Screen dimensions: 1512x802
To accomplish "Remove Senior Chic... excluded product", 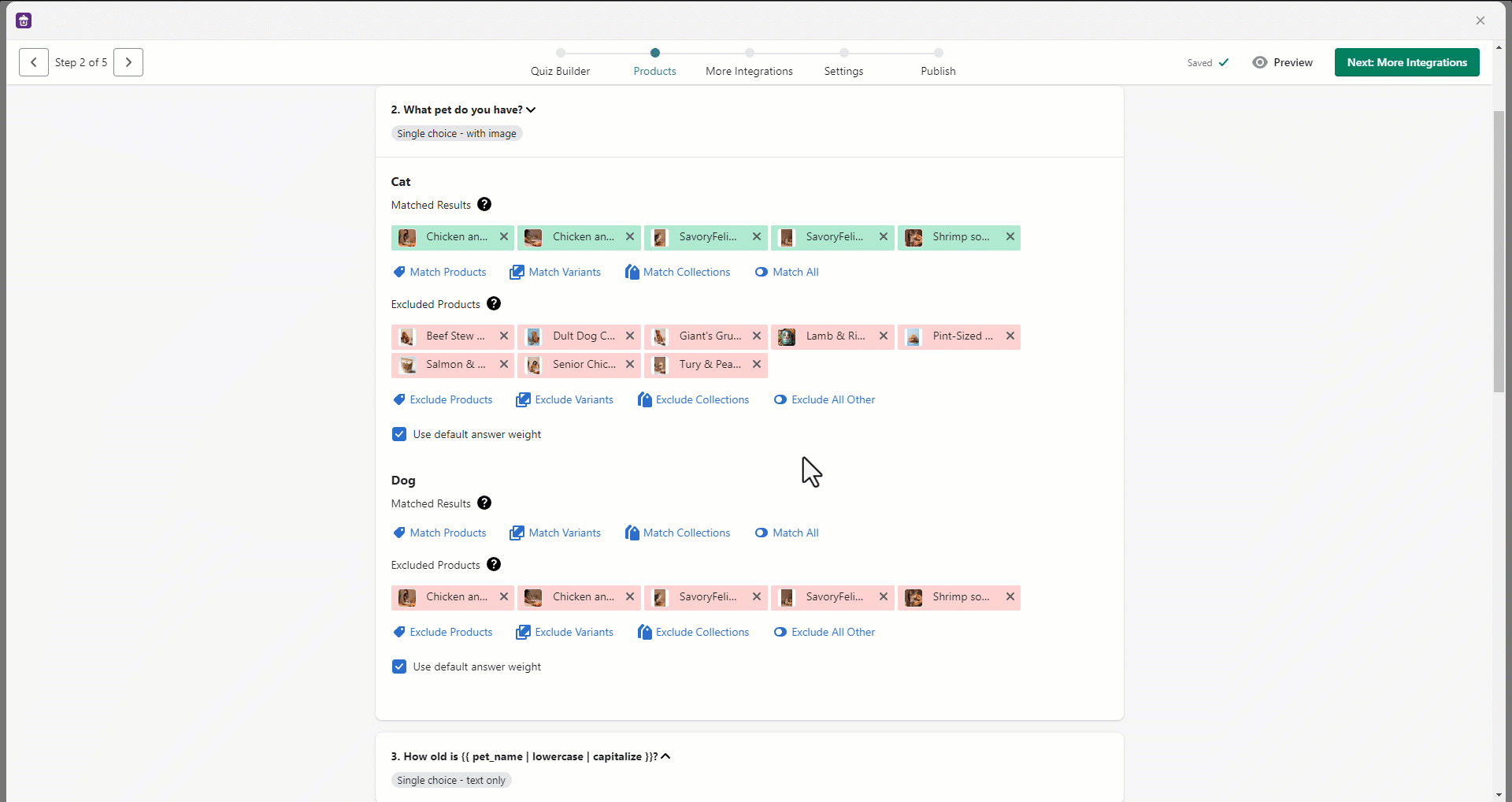I will tap(630, 365).
